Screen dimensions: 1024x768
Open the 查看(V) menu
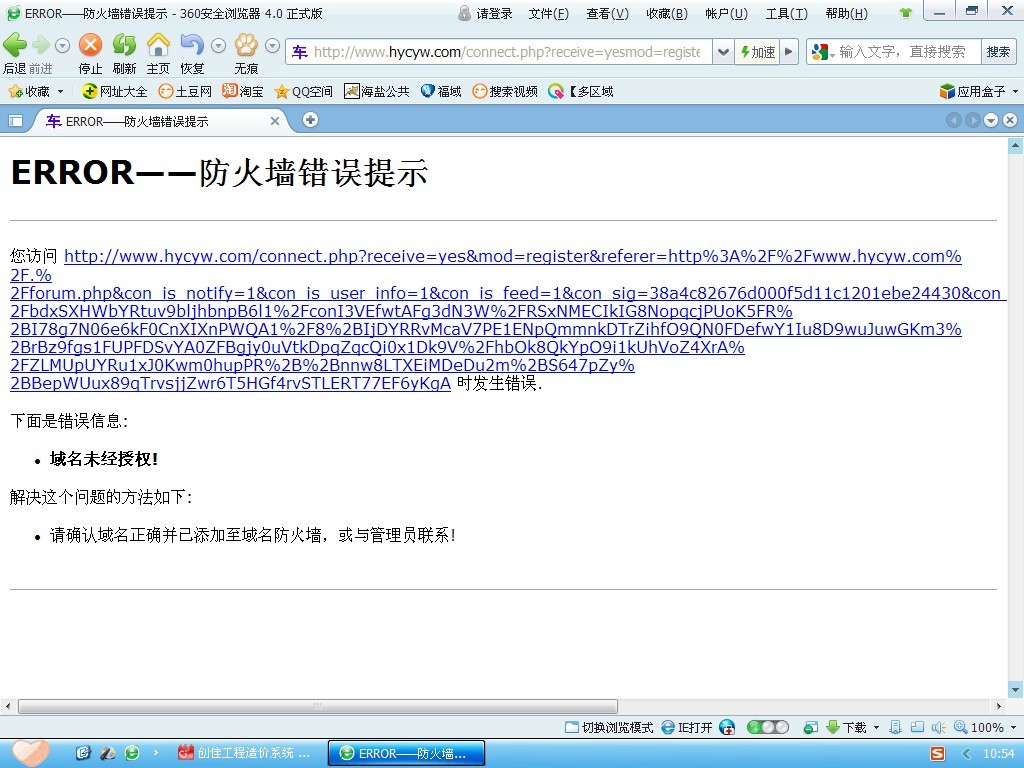pyautogui.click(x=607, y=14)
